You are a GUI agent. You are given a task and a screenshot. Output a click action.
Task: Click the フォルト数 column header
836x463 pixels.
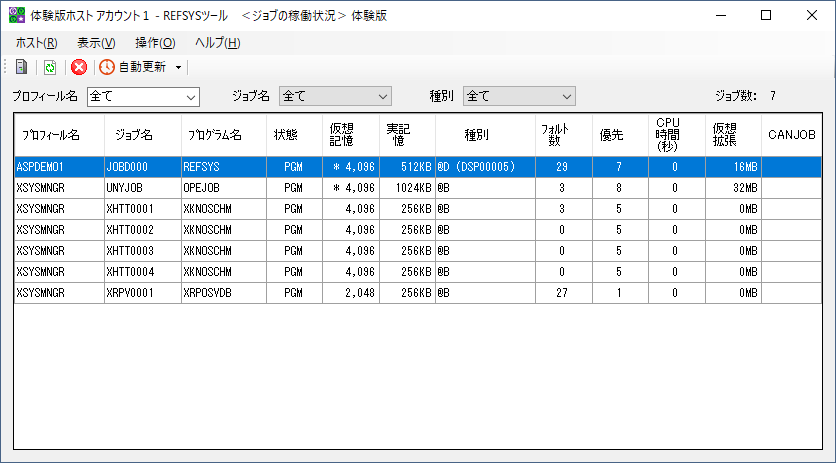564,135
